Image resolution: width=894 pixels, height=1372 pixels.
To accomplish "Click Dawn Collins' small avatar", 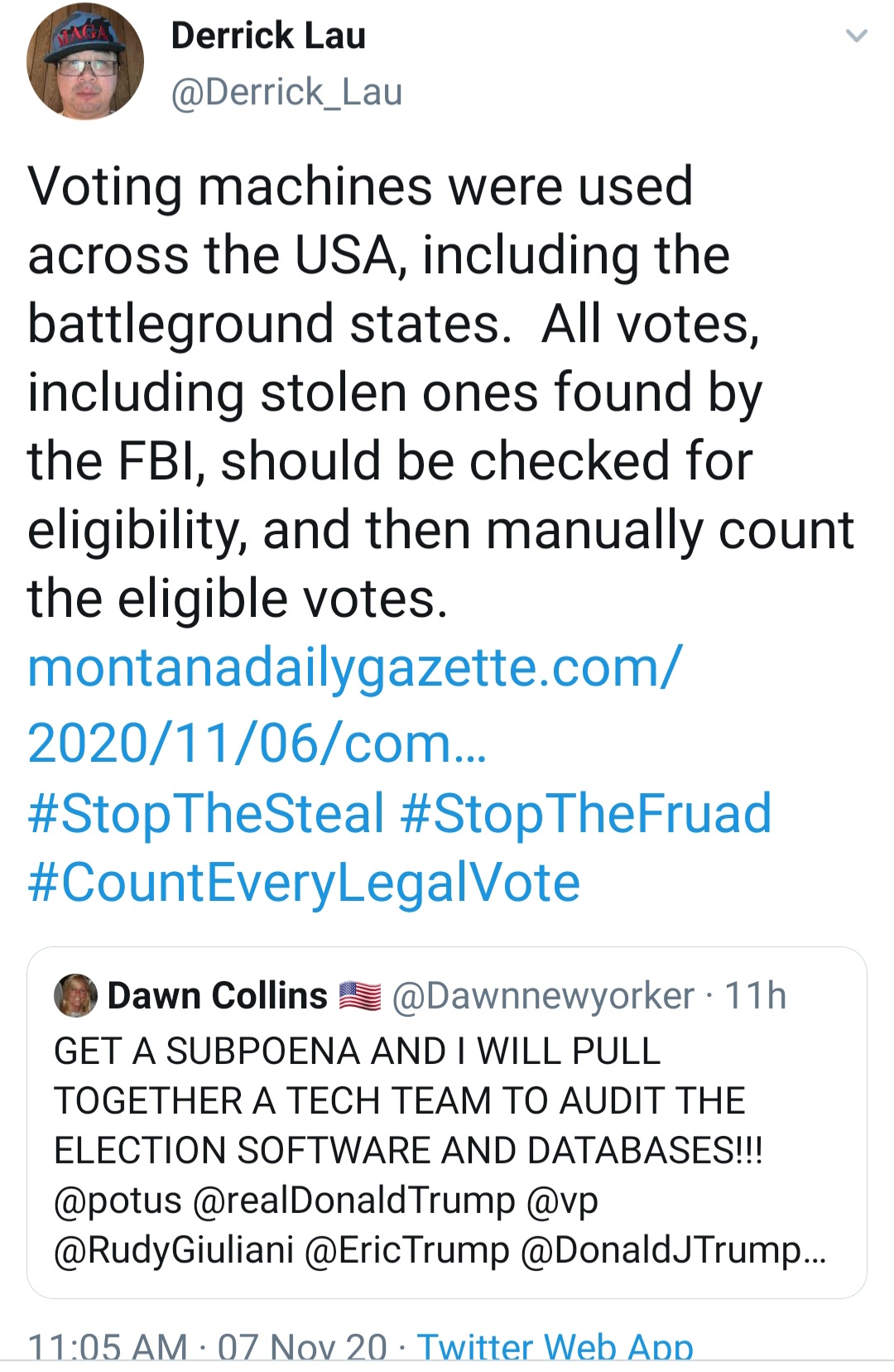I will [75, 995].
